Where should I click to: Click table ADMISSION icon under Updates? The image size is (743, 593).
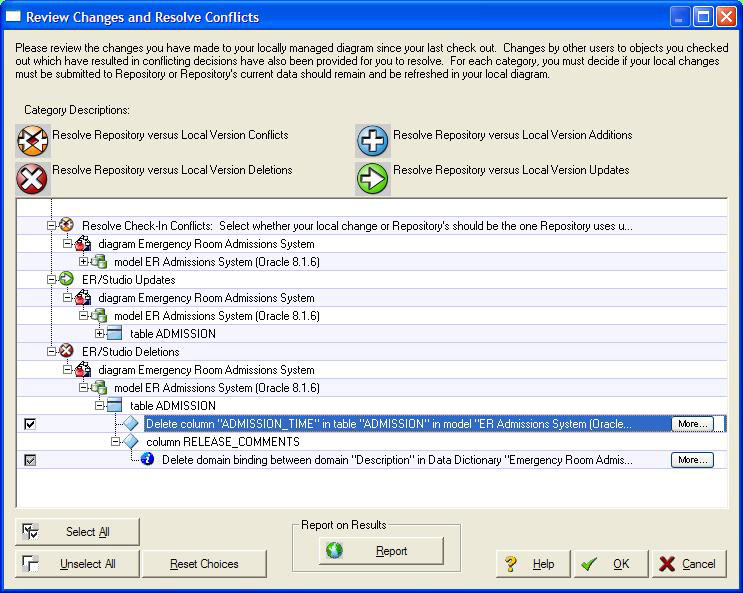click(x=115, y=333)
